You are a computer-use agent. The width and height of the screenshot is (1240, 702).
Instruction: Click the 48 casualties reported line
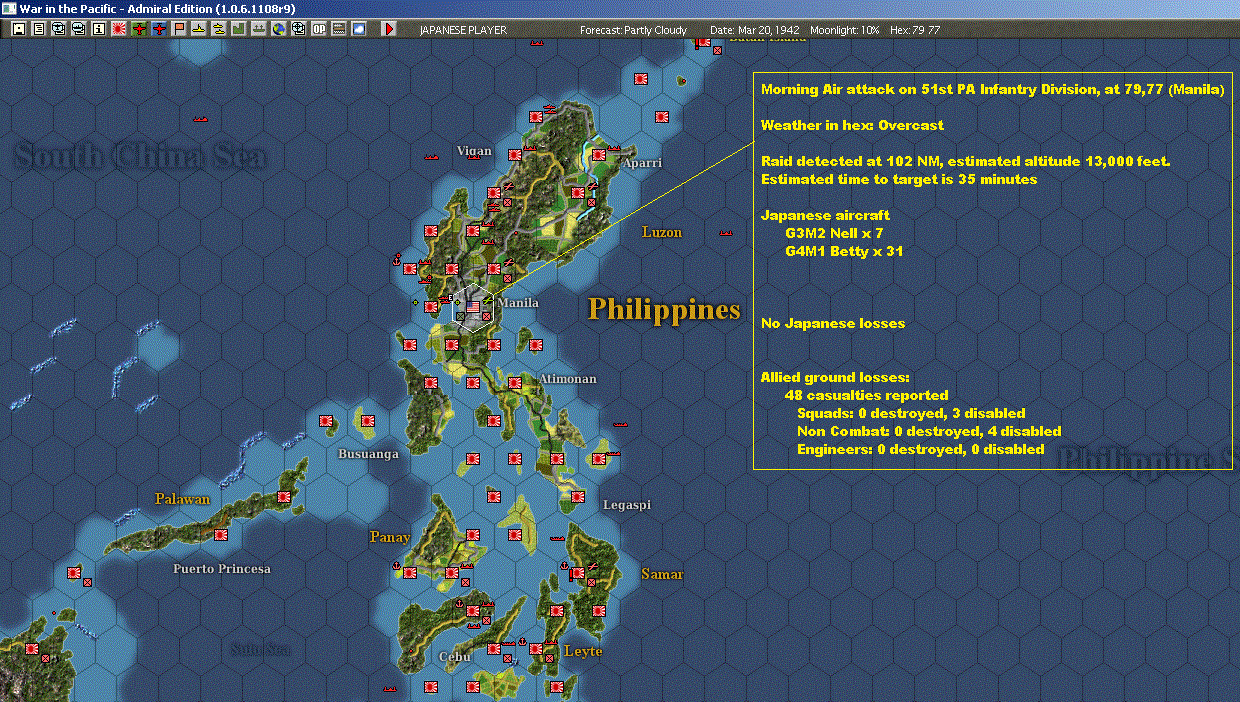pos(867,395)
